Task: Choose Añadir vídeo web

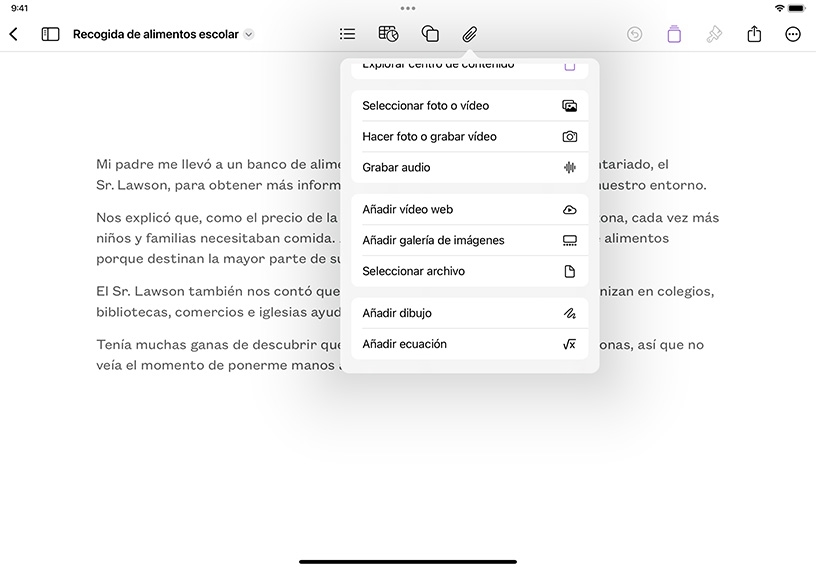Action: tap(469, 209)
